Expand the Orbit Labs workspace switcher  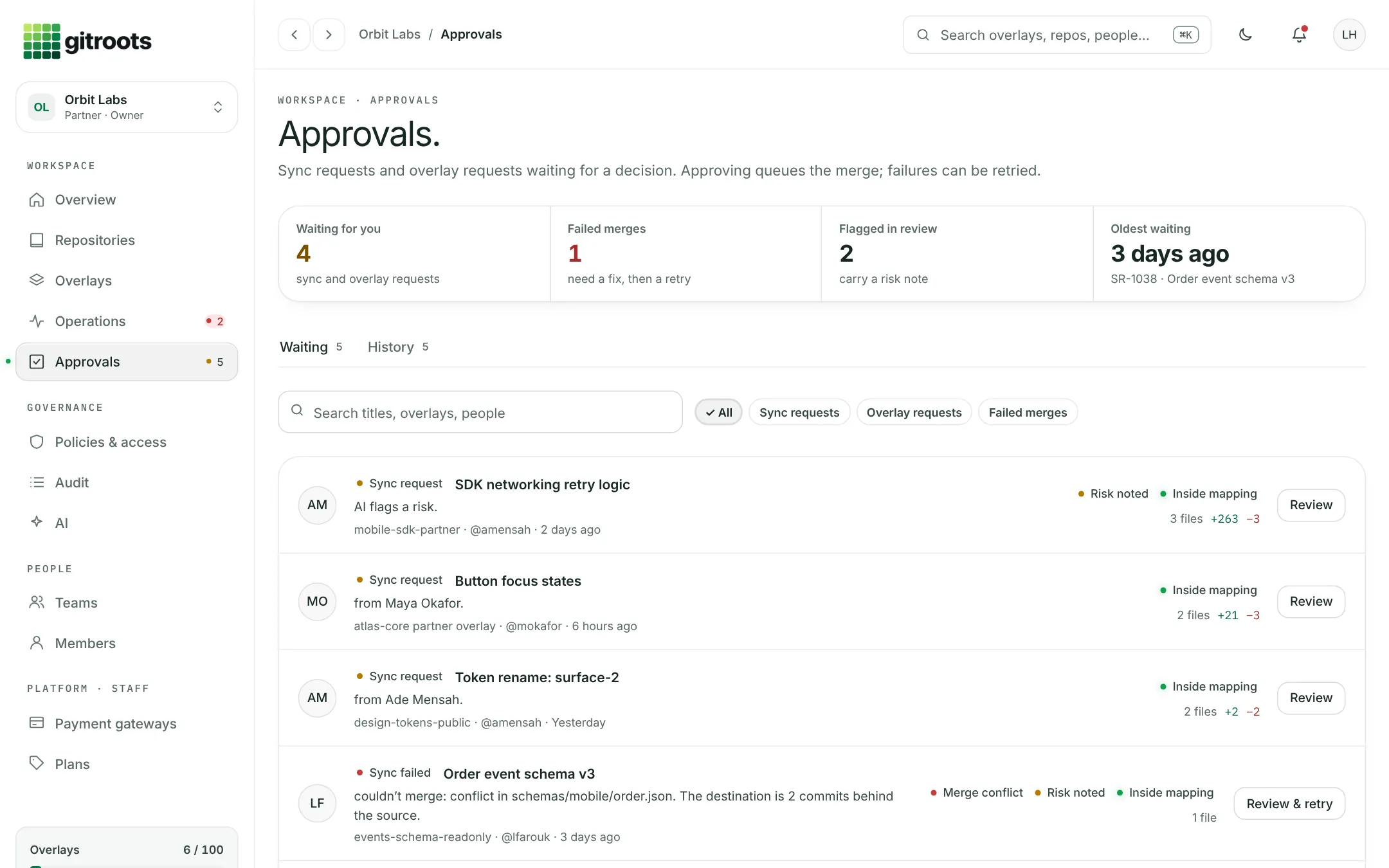tap(127, 107)
